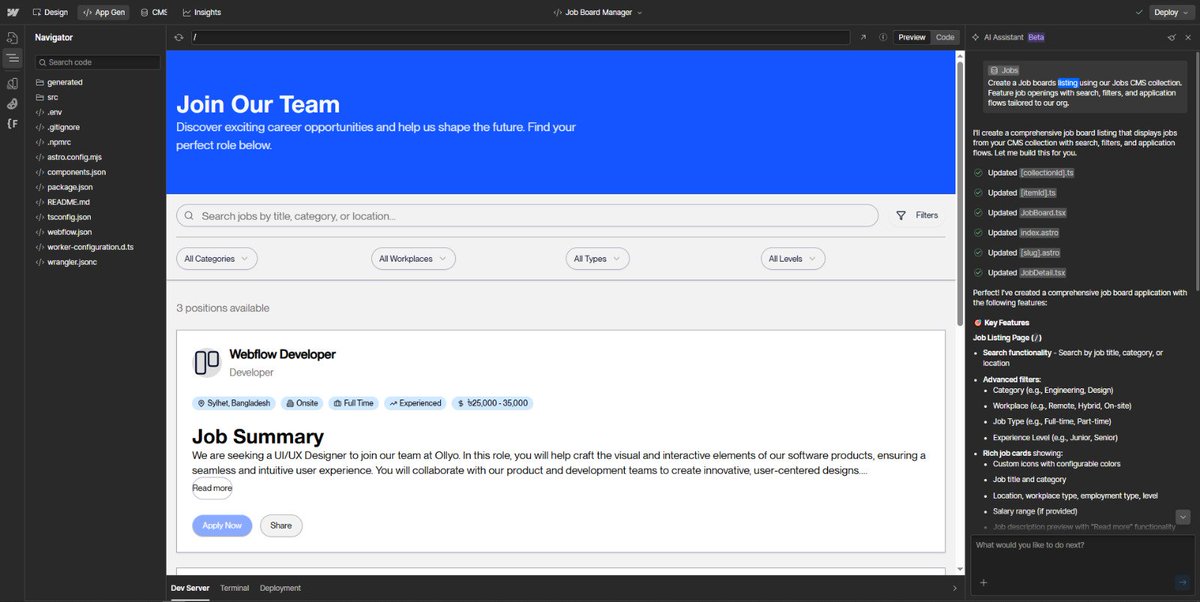The image size is (1200, 602).
Task: Switch to the CMS tab
Action: 155,12
